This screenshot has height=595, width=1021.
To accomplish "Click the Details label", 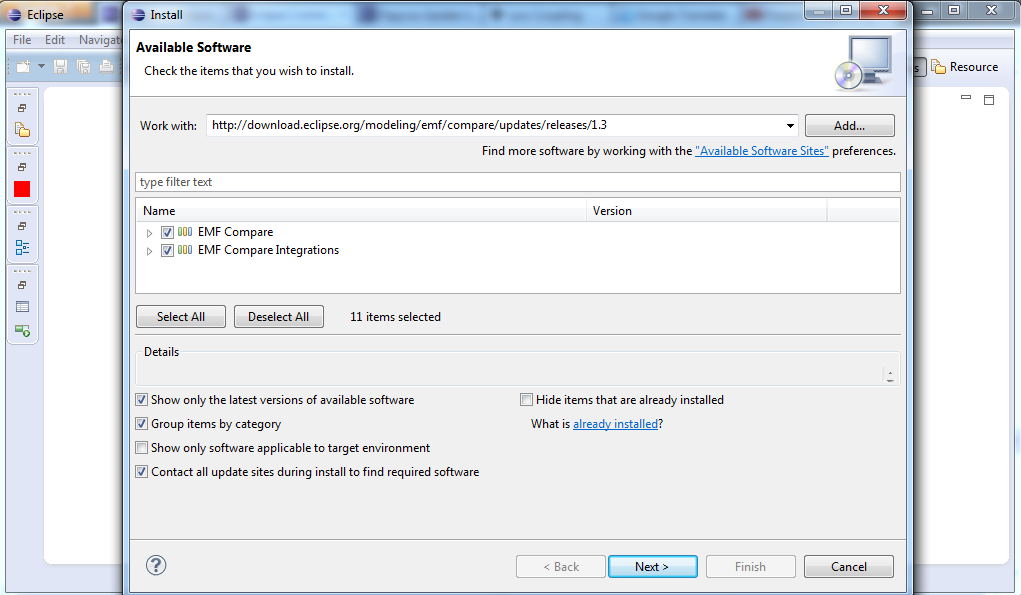I will [x=161, y=352].
